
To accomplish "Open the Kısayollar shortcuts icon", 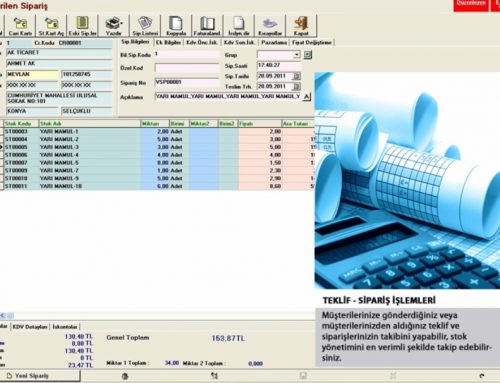I will point(270,26).
